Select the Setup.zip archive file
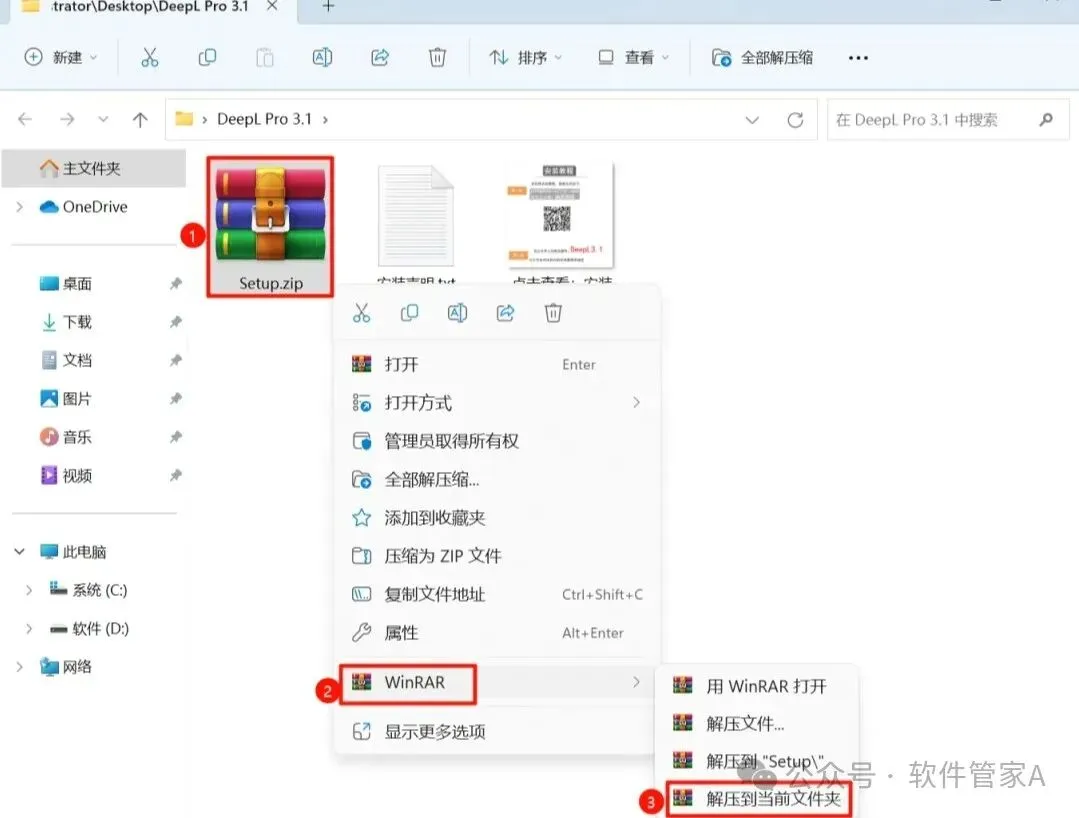The image size is (1079, 818). click(x=270, y=227)
